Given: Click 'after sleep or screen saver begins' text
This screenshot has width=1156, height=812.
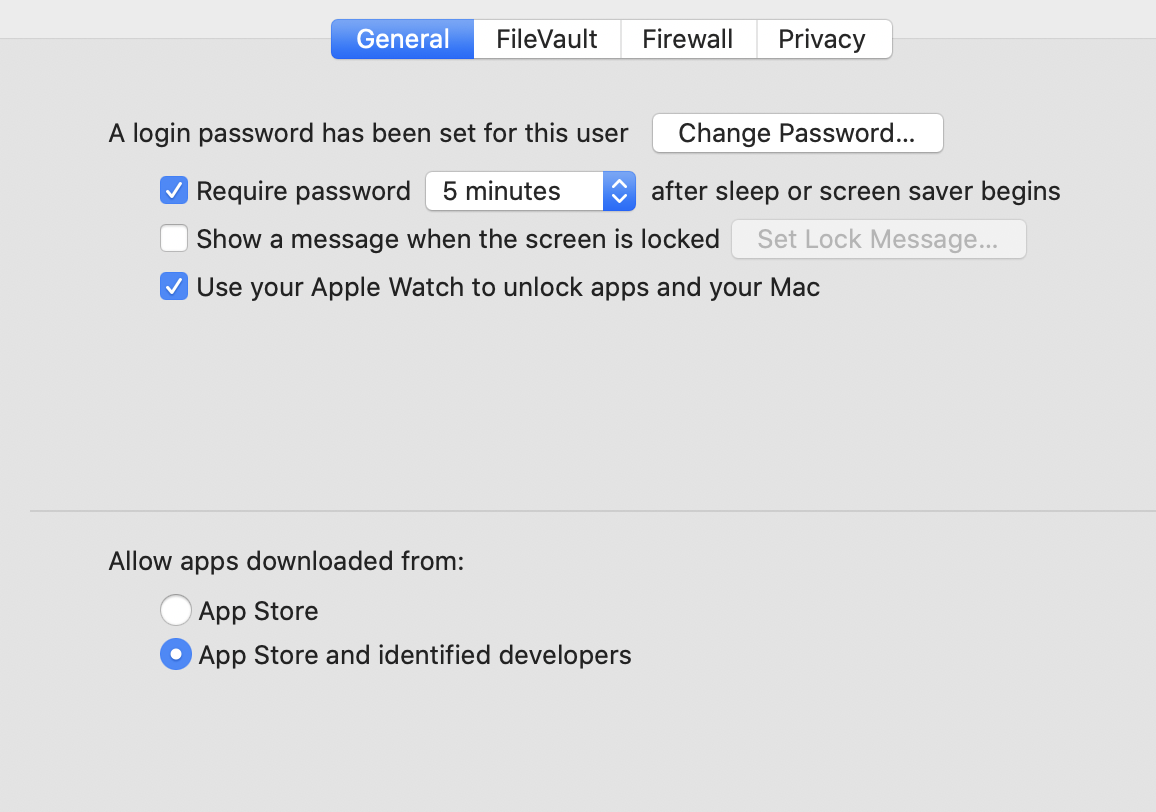Looking at the screenshot, I should pos(855,191).
